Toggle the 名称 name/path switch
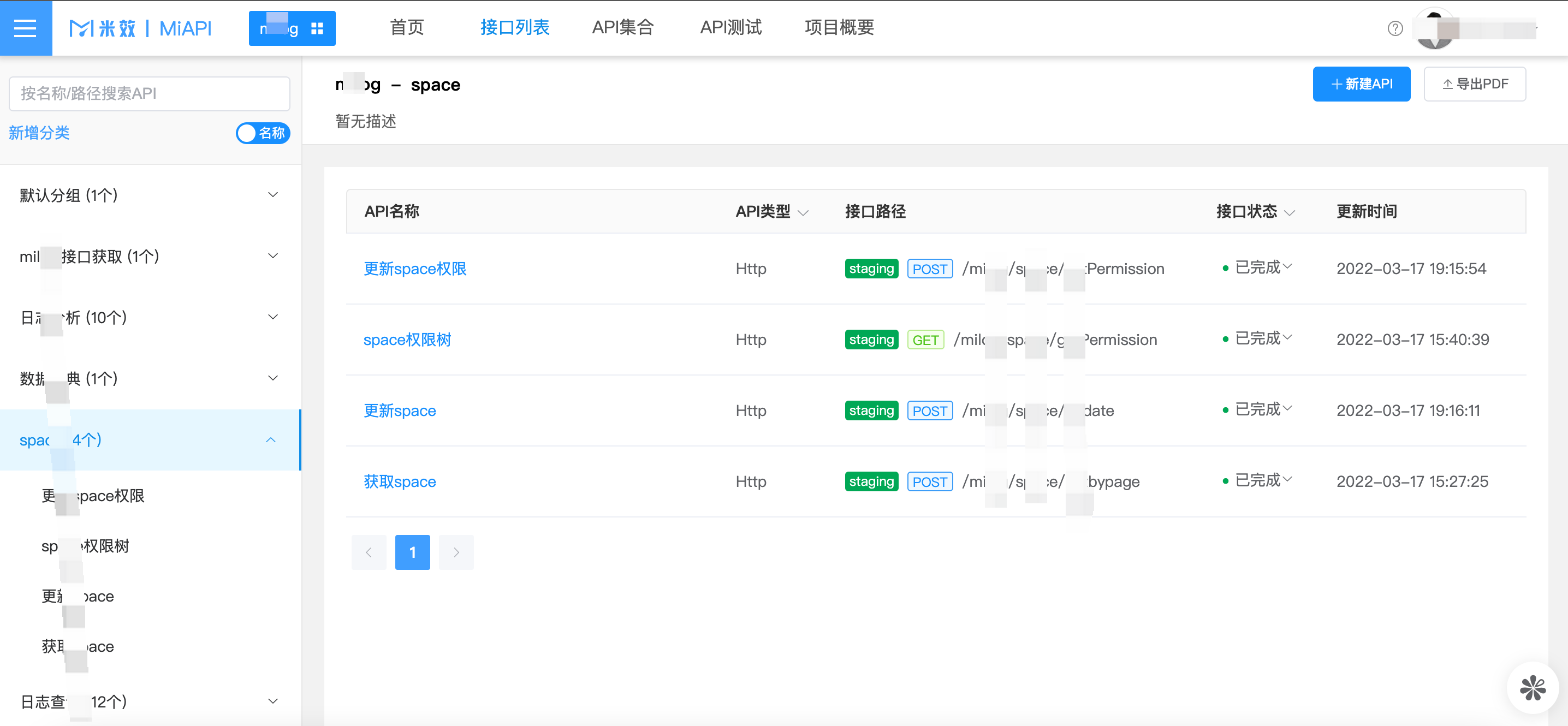 point(263,133)
